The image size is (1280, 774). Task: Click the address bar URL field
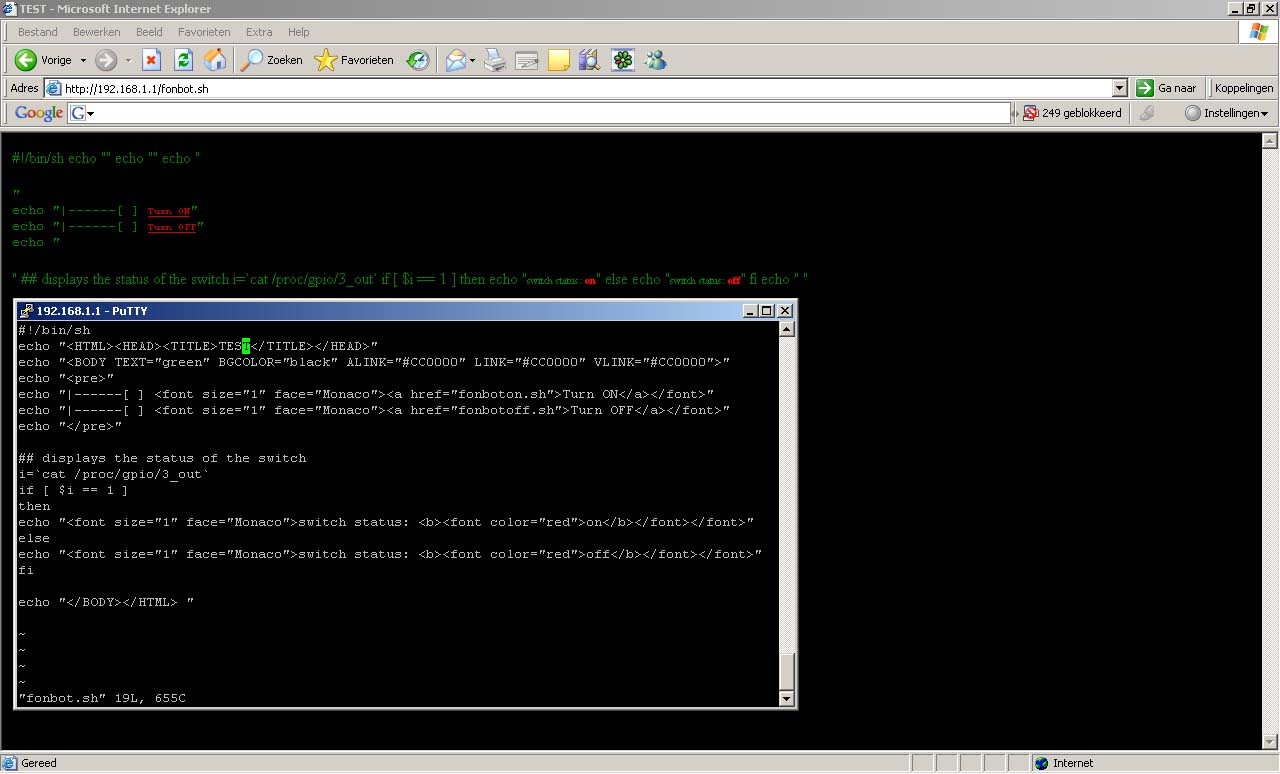(x=588, y=88)
